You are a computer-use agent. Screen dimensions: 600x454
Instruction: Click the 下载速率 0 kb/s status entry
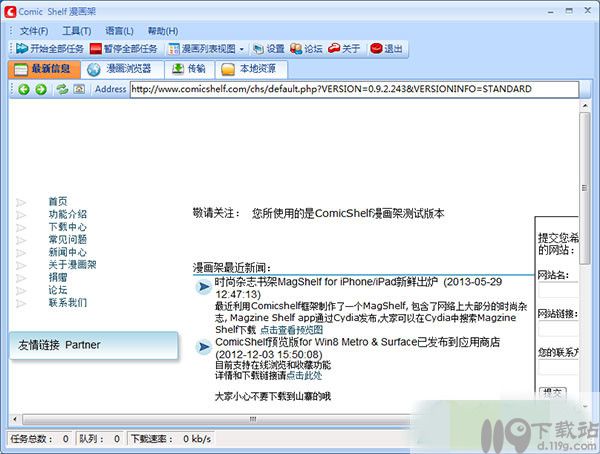tap(171, 439)
